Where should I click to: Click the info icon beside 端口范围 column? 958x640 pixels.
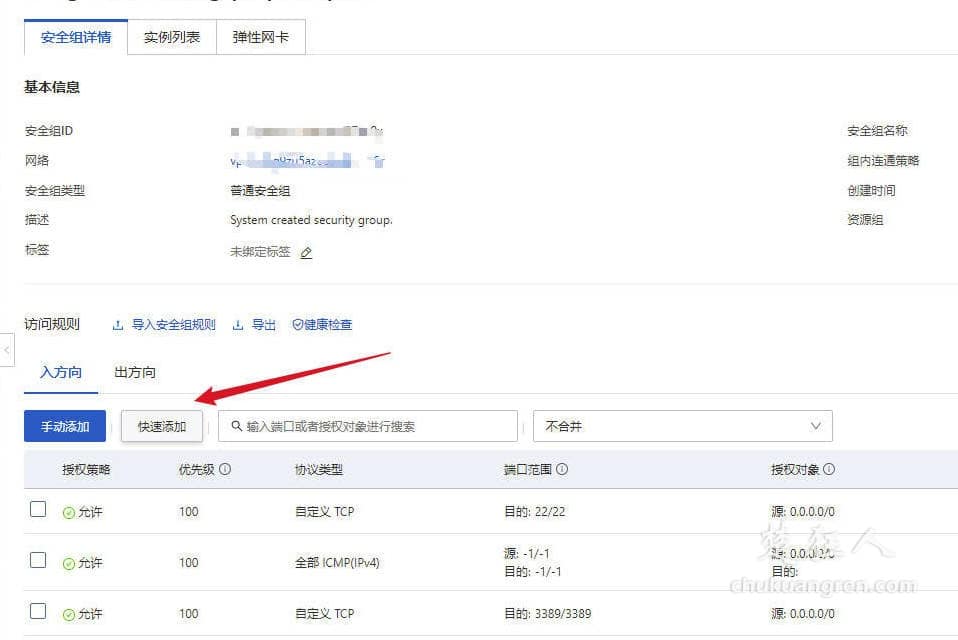click(x=561, y=467)
